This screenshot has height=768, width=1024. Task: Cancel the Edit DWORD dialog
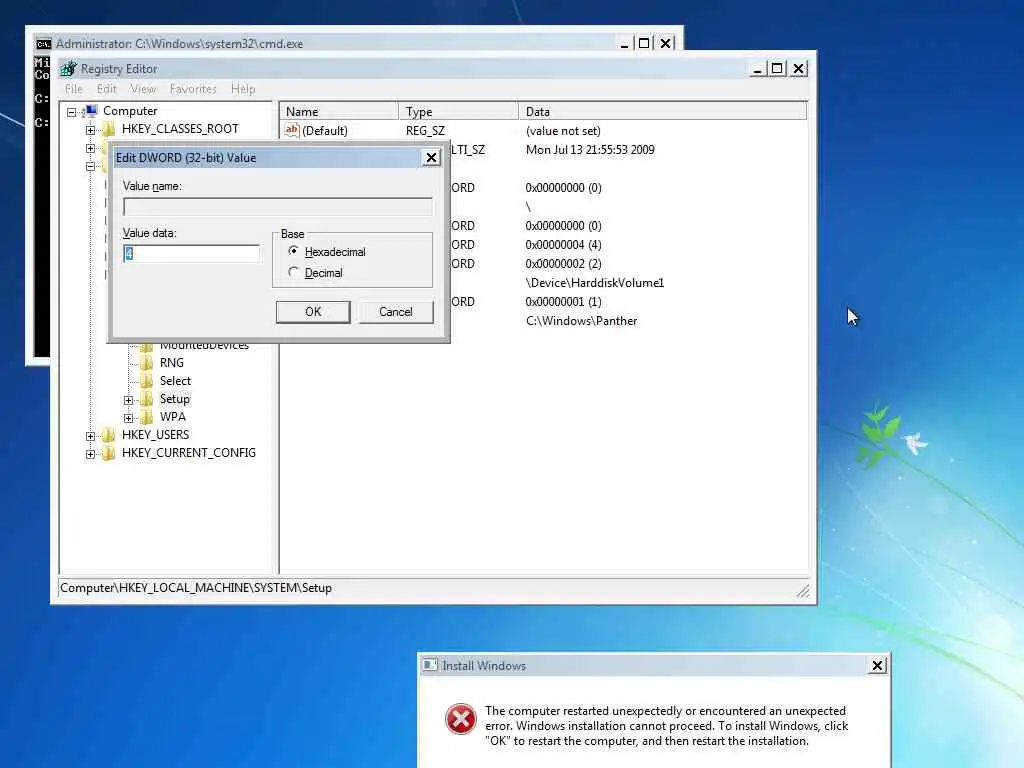point(396,312)
